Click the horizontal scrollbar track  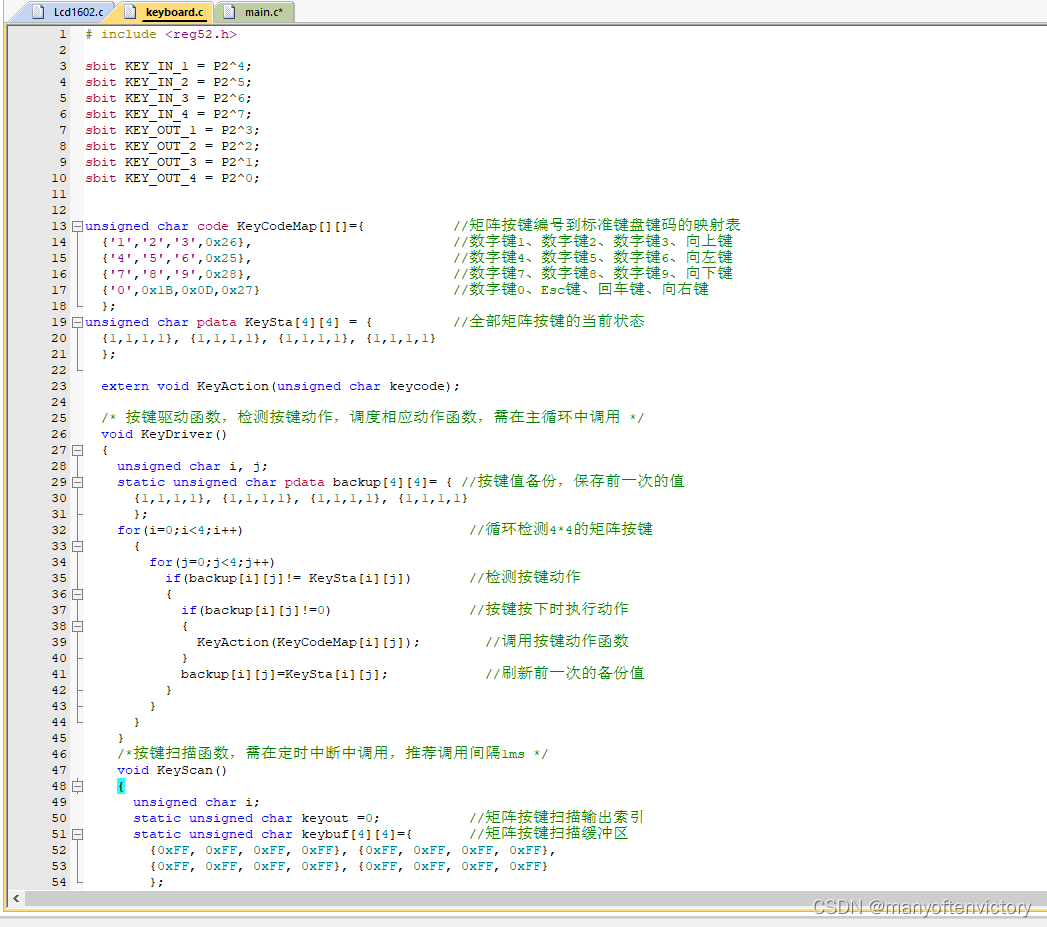click(534, 898)
